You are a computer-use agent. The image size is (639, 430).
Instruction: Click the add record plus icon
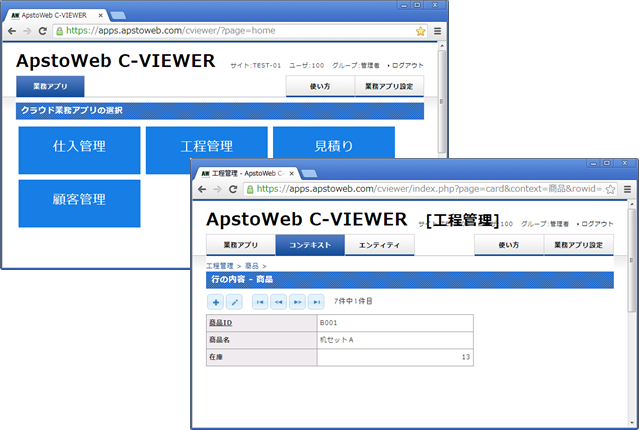[216, 302]
